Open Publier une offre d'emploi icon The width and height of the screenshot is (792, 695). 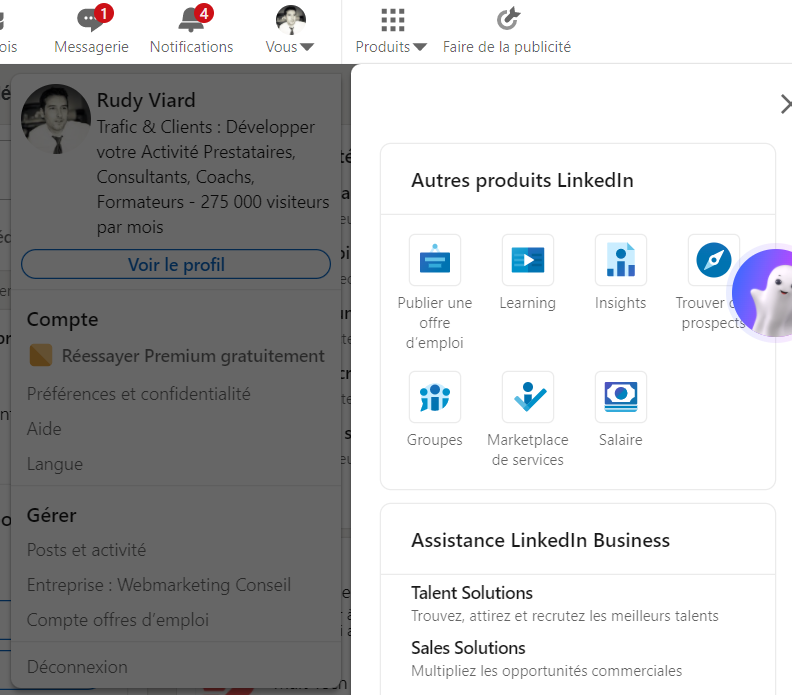pyautogui.click(x=435, y=260)
